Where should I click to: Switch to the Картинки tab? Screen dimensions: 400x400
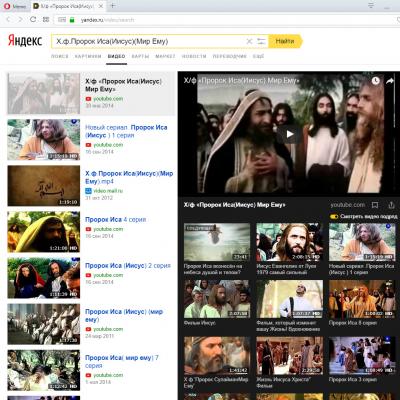click(88, 56)
